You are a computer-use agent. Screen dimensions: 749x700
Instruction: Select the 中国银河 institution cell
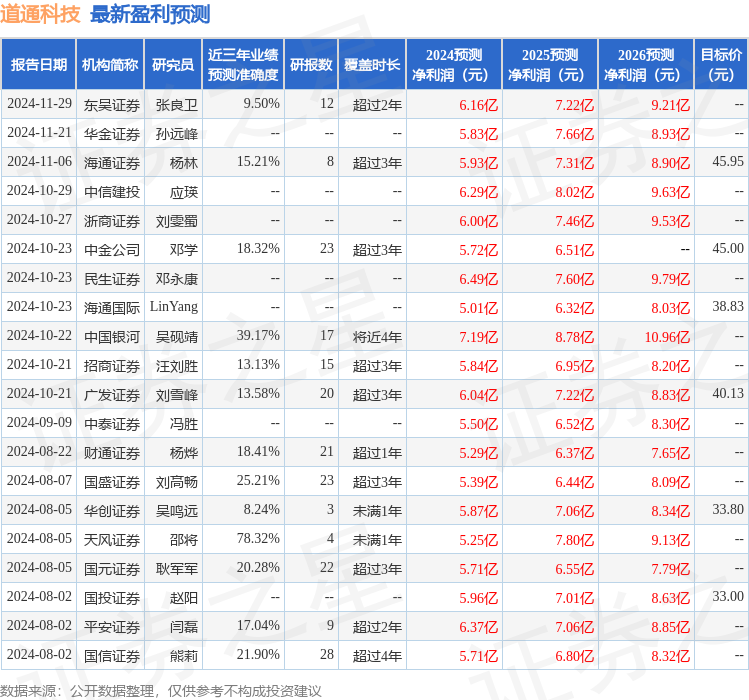click(112, 336)
